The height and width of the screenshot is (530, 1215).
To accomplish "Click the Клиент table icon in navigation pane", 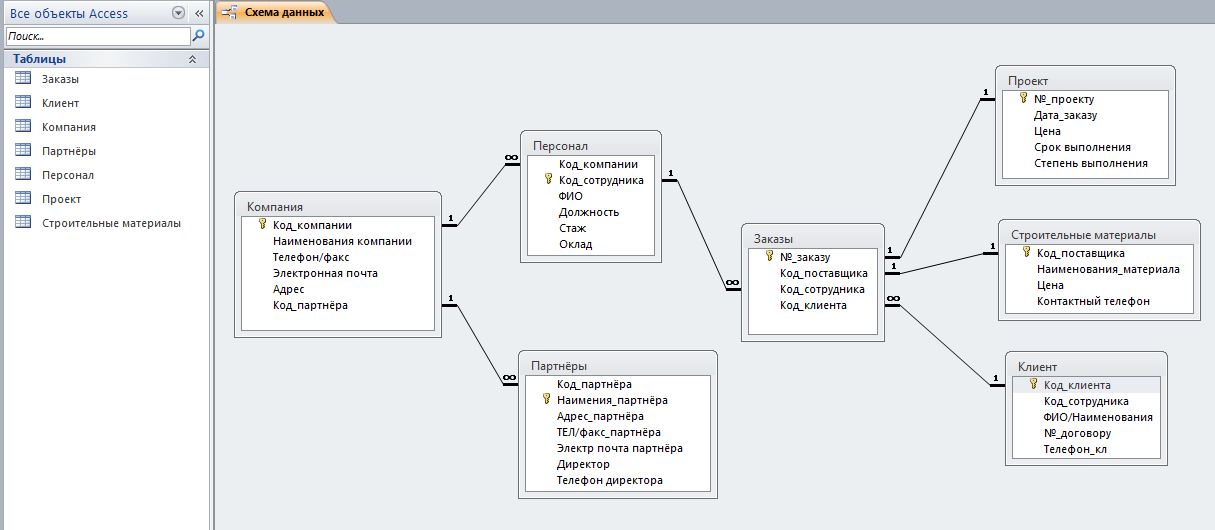I will point(23,103).
